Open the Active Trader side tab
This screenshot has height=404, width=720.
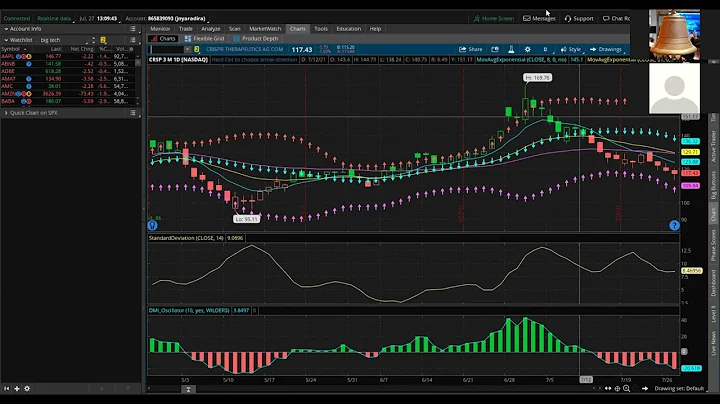coord(714,146)
